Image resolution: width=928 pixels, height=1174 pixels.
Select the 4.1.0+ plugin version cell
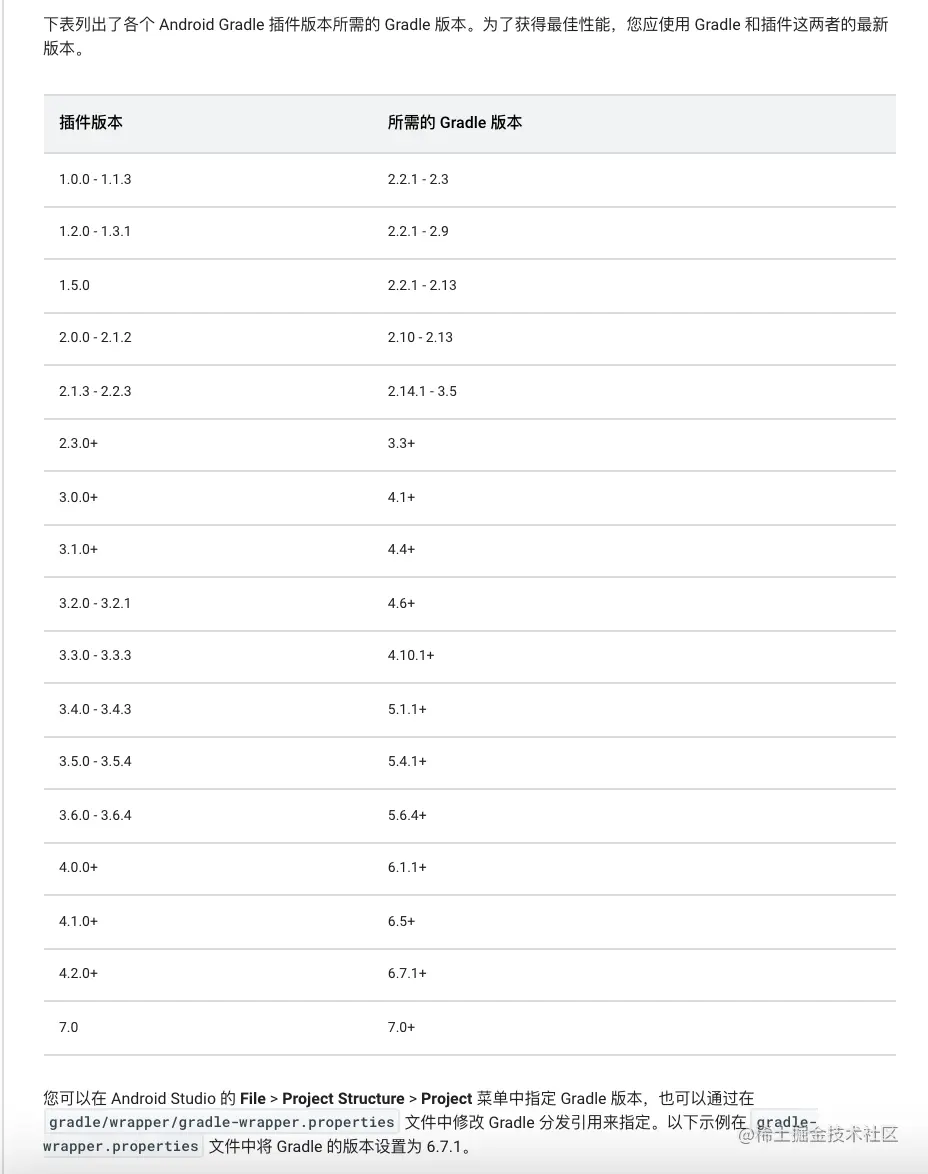[x=78, y=921]
